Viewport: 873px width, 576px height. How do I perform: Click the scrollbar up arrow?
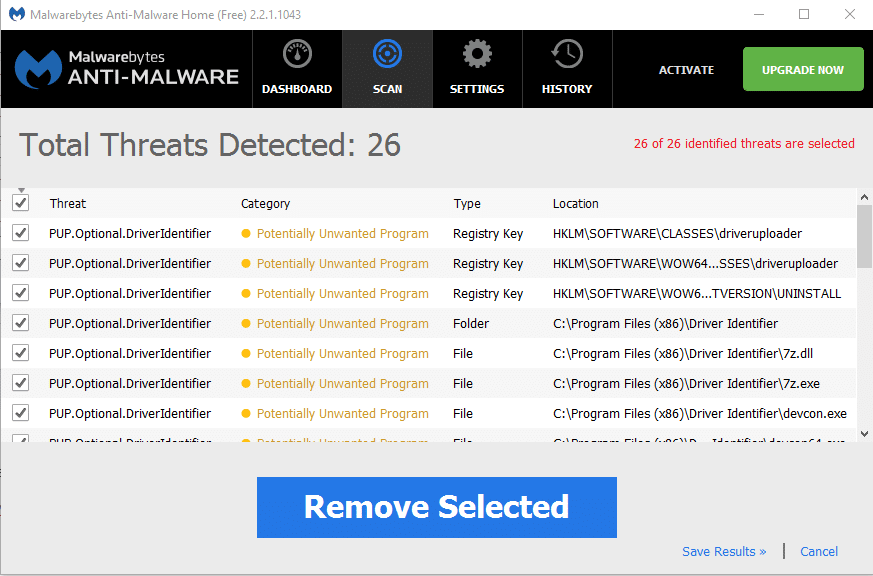pyautogui.click(x=864, y=197)
